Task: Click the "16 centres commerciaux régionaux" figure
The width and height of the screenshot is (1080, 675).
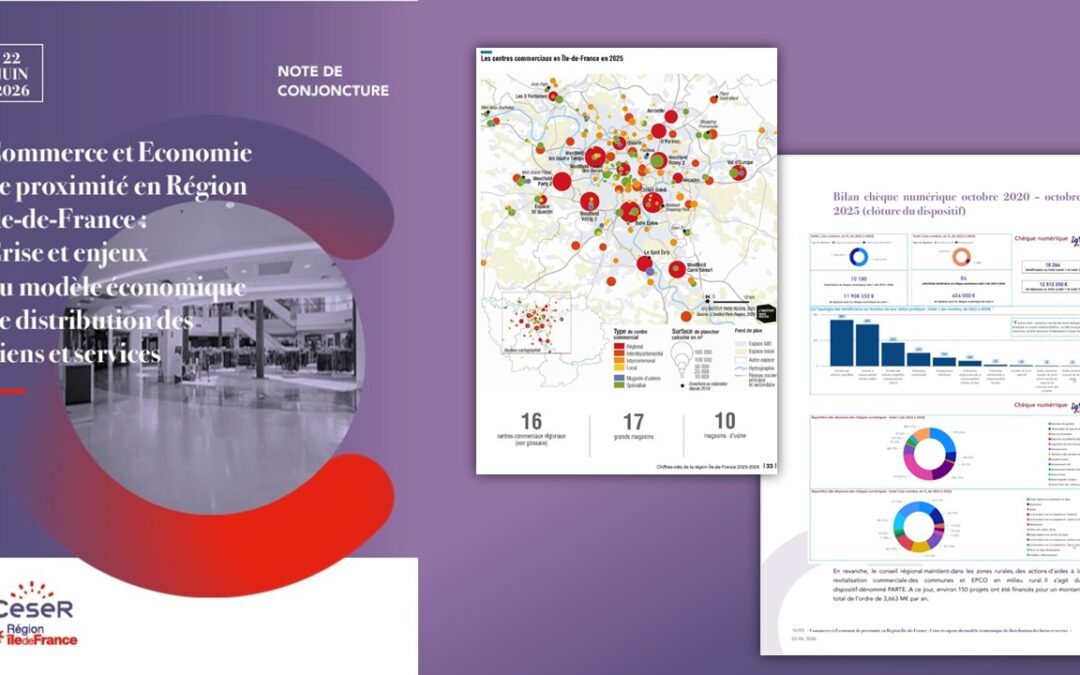Action: pos(531,429)
